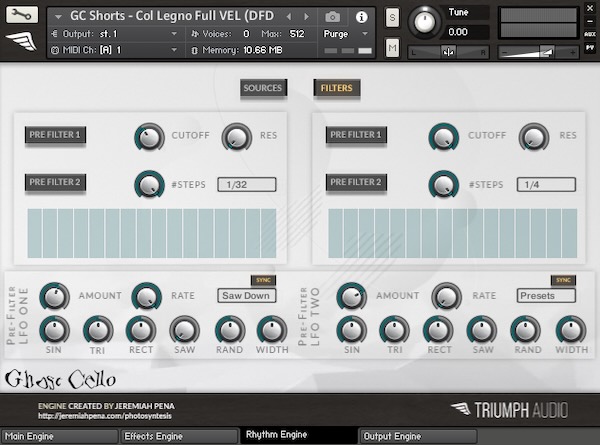Click LFO One RAND knob
Viewport: 600px width, 445px height.
point(230,331)
